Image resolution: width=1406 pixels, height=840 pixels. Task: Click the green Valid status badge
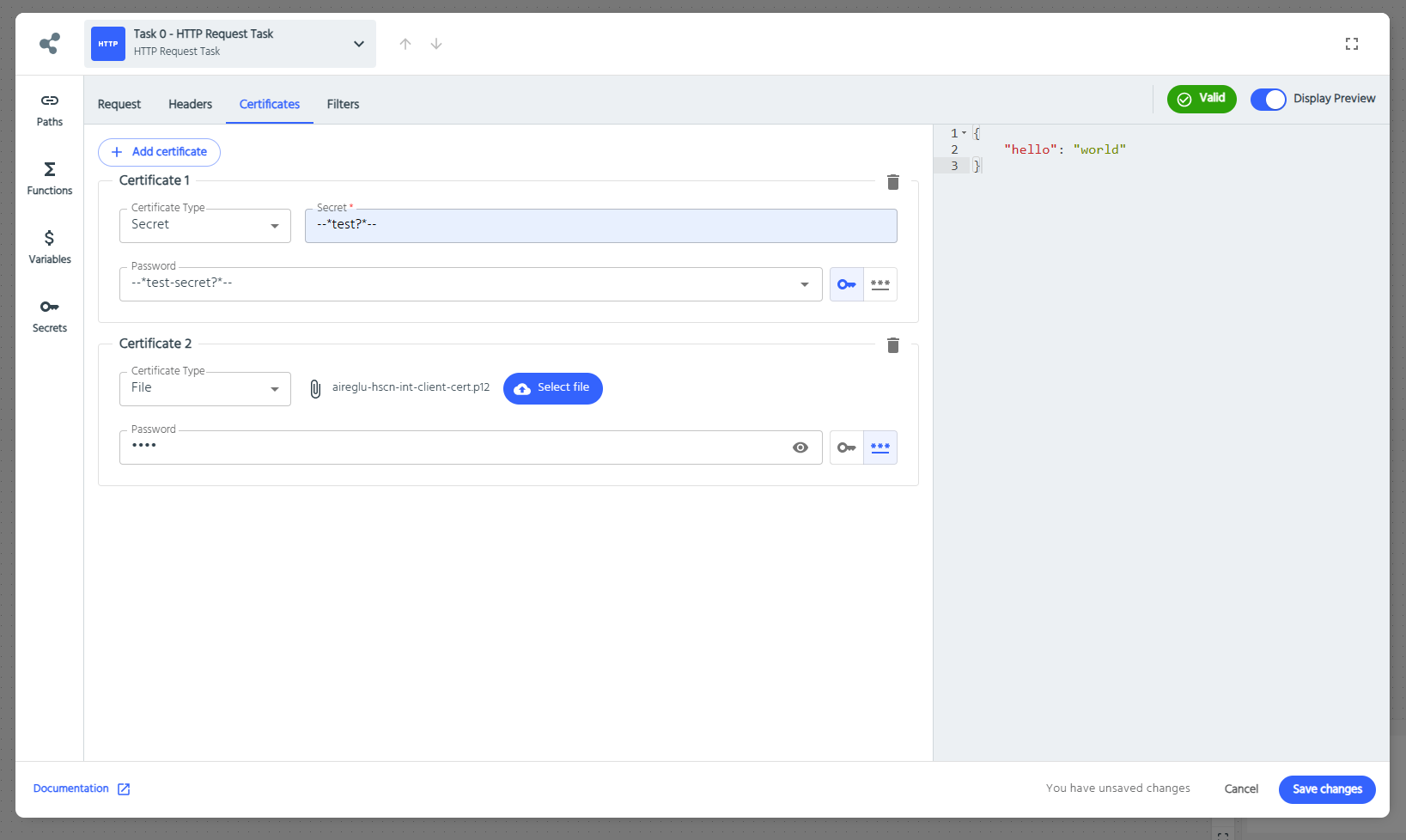click(1202, 99)
